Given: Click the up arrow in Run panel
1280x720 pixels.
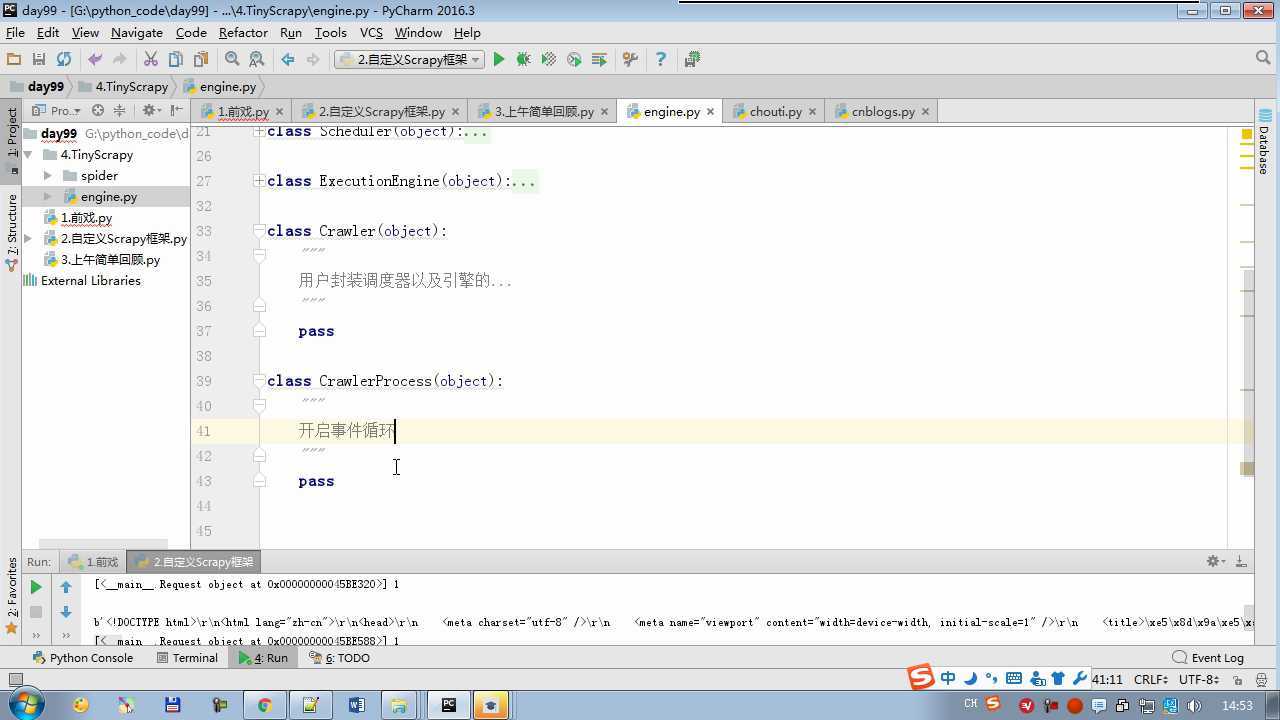Looking at the screenshot, I should point(66,587).
